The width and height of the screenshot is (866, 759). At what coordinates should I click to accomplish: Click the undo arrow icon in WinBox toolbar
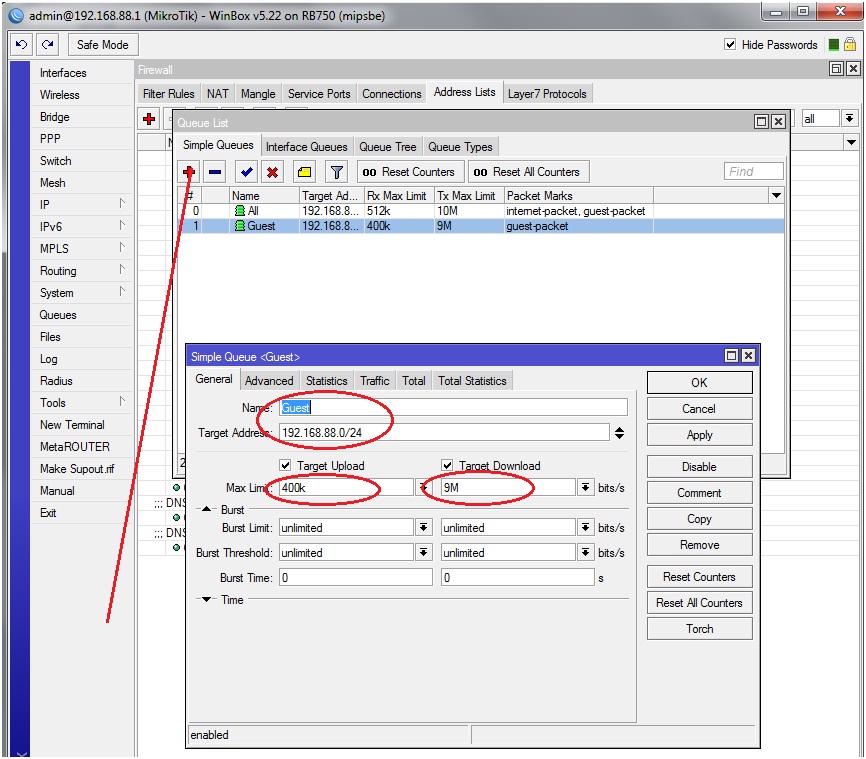[21, 45]
